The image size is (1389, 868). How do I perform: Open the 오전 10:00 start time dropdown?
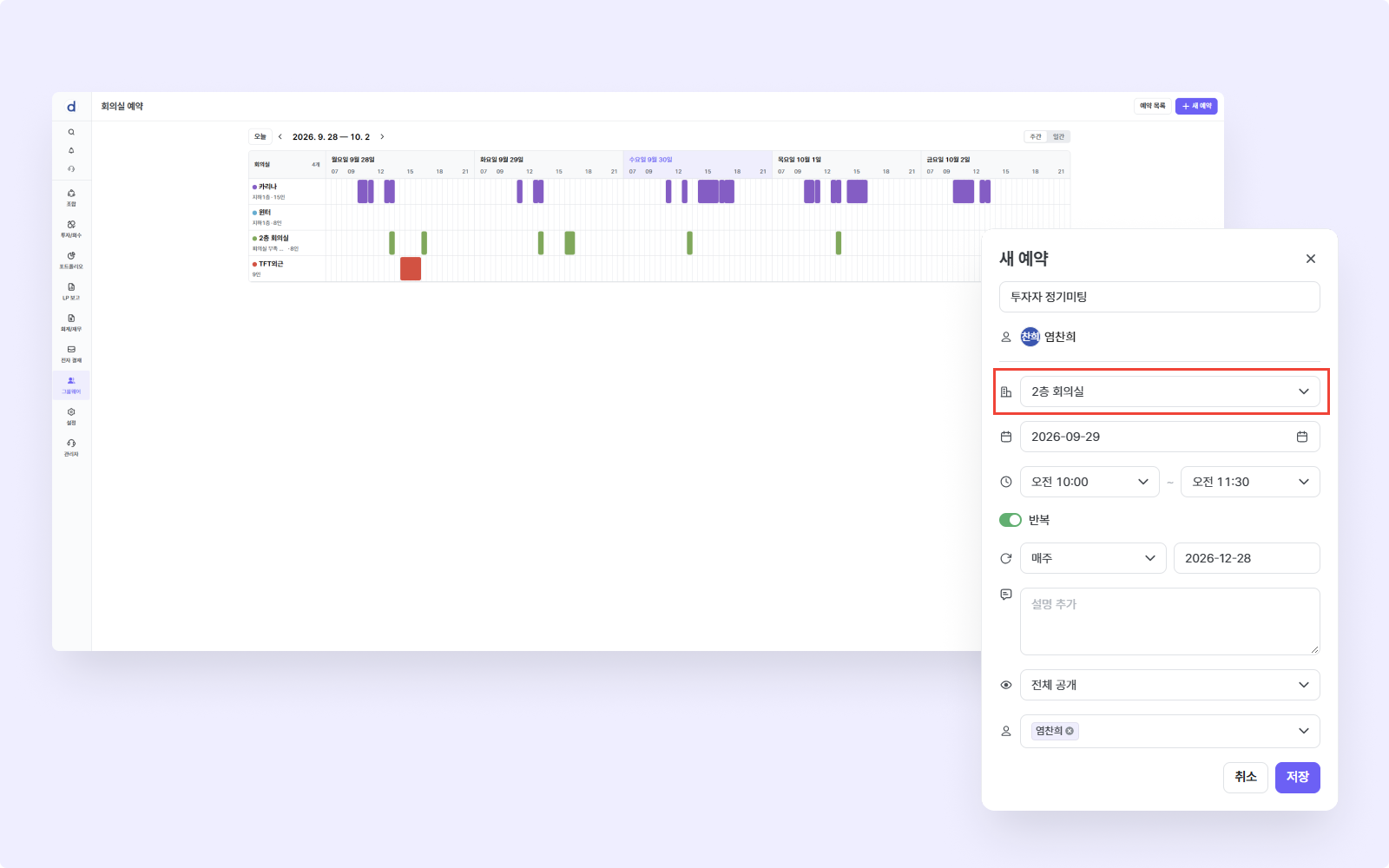[1089, 482]
